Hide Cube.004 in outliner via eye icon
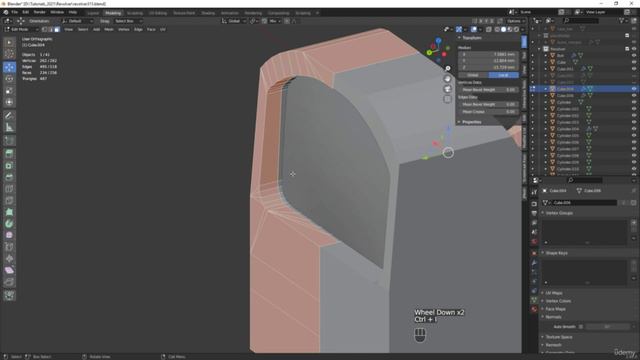Screen dimensions: 640x360 click(634, 89)
